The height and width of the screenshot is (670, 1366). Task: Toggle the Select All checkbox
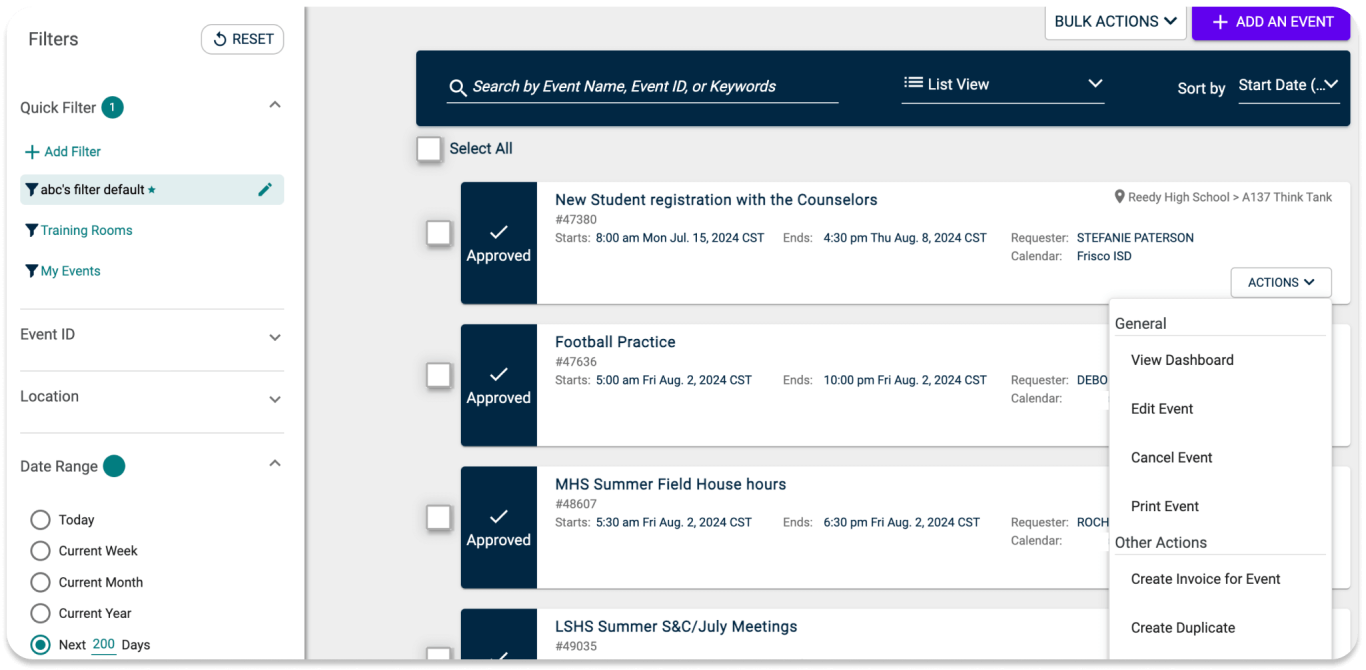[x=429, y=148]
